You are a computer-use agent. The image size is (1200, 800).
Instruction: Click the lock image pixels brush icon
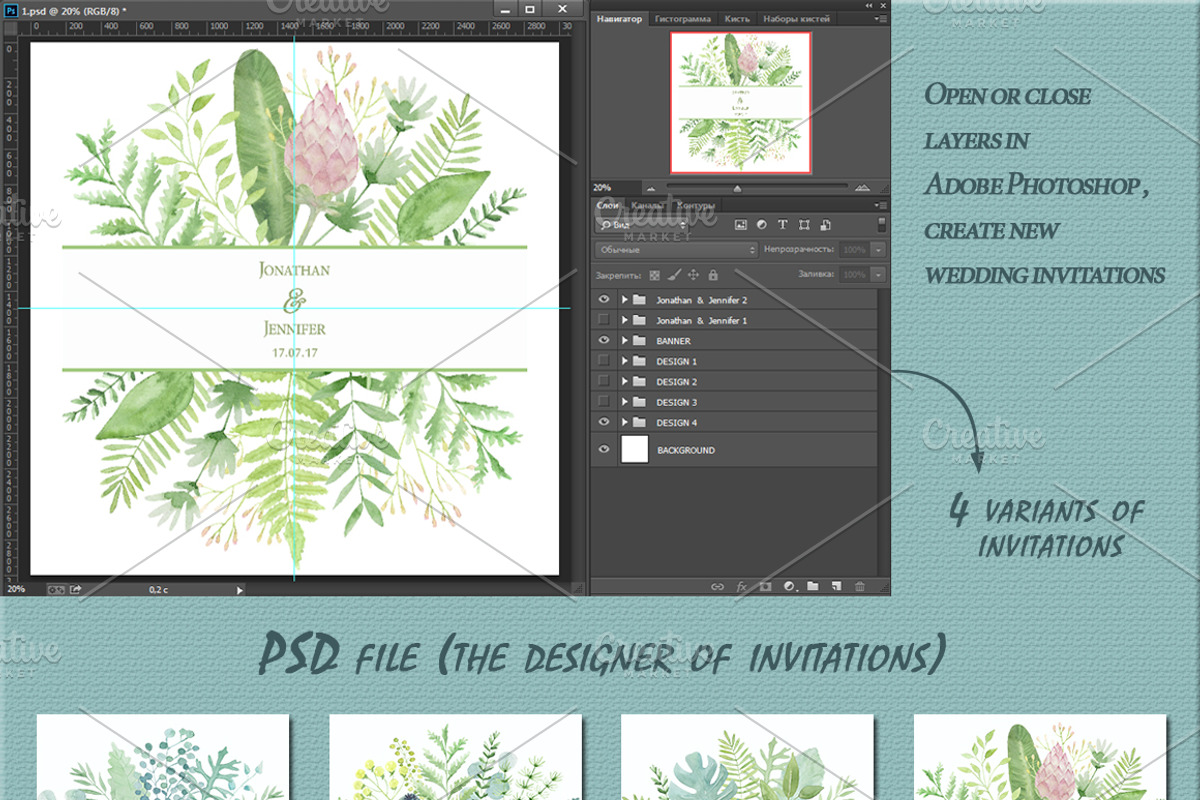pyautogui.click(x=674, y=274)
